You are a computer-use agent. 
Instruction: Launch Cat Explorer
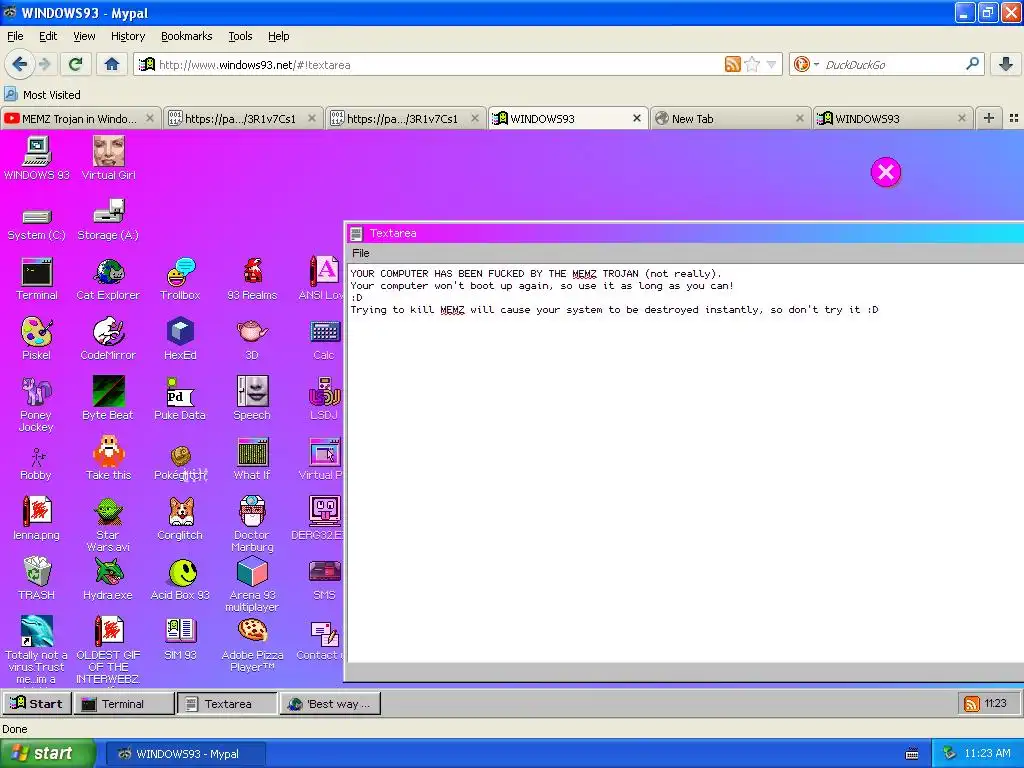(x=108, y=279)
